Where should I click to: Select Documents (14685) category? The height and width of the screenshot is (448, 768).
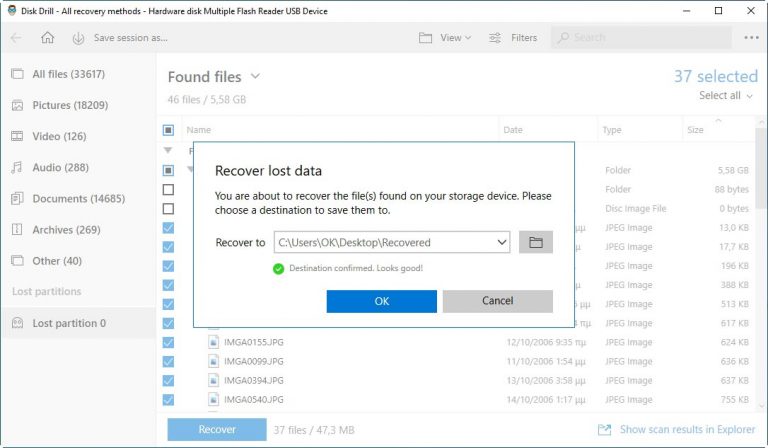pyautogui.click(x=78, y=198)
